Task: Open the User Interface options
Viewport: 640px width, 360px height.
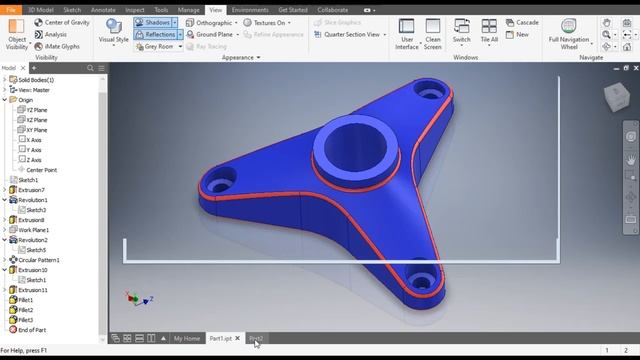Action: tap(407, 34)
